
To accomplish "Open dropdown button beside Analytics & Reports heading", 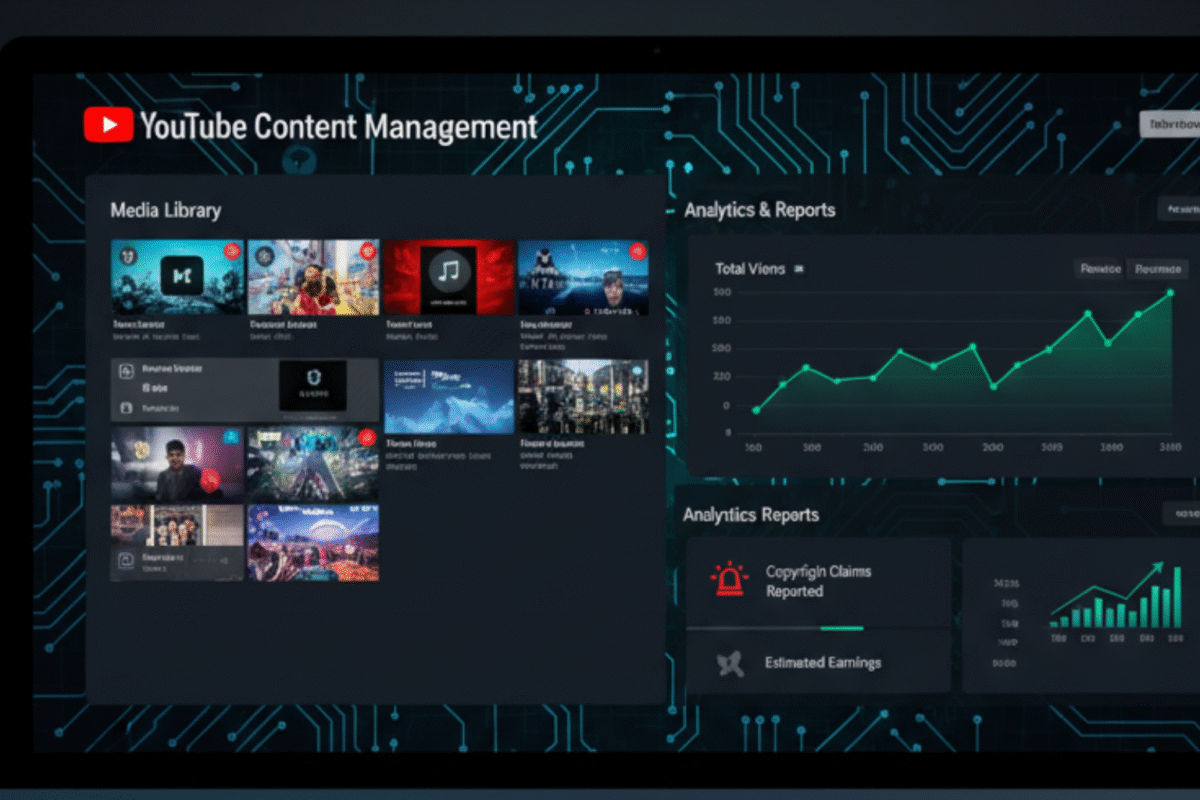I will pos(1178,209).
